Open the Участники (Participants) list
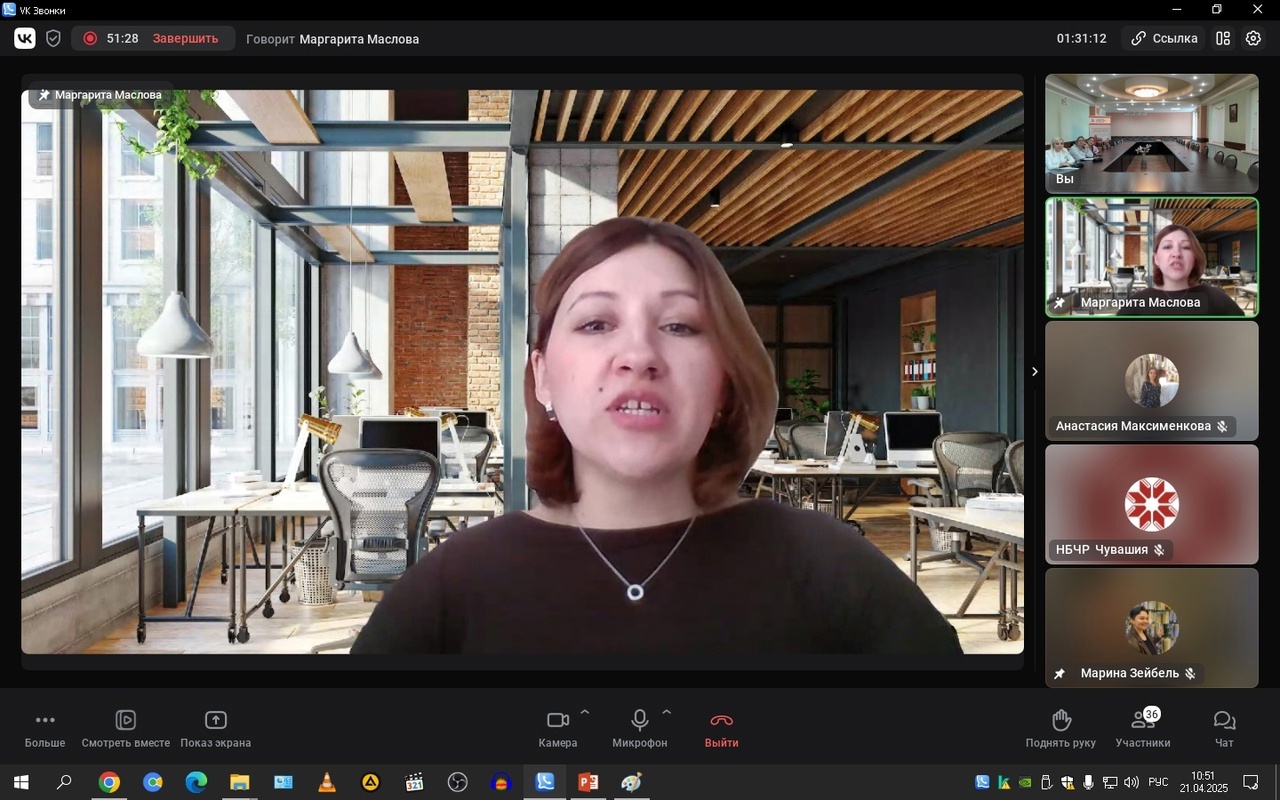Image resolution: width=1280 pixels, height=800 pixels. coord(1143,729)
